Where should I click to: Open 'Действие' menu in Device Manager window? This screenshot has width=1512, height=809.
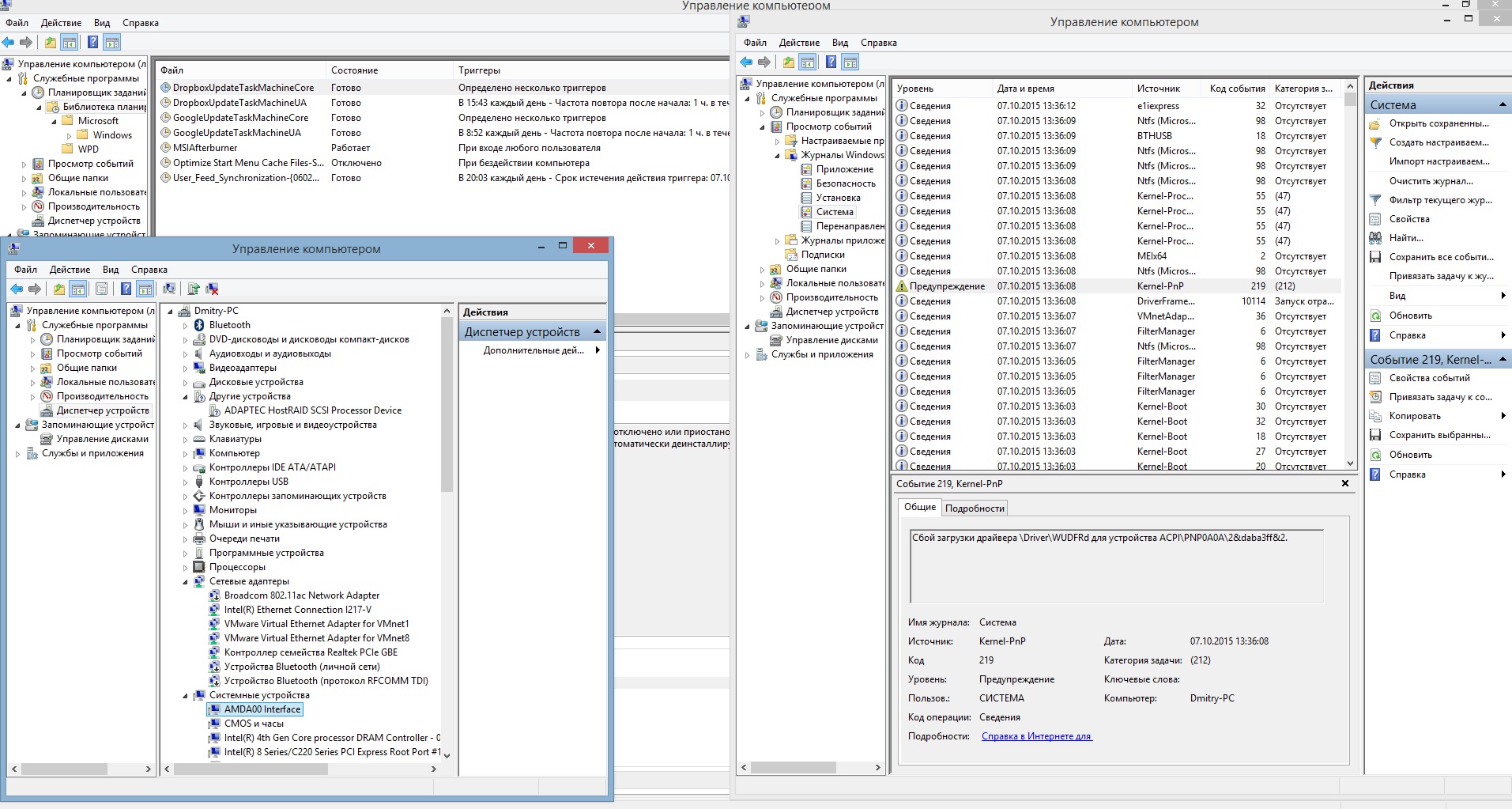coord(70,270)
